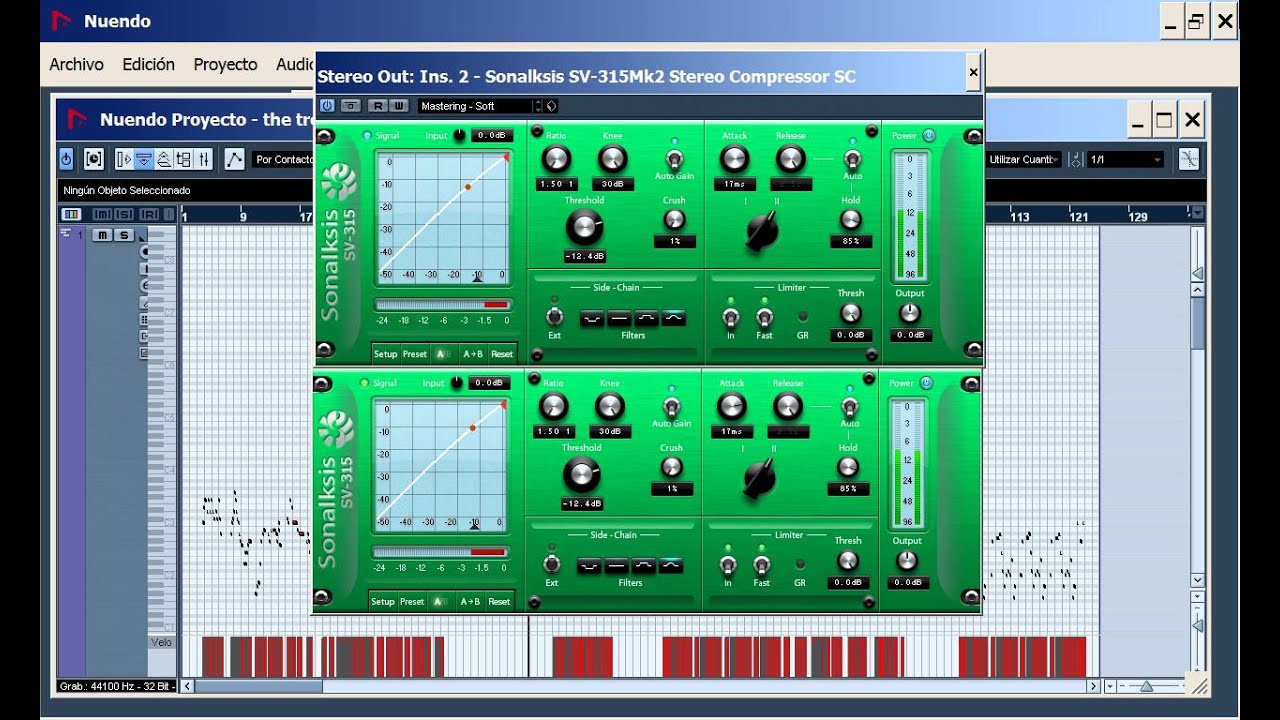The width and height of the screenshot is (1280, 720).
Task: Click 'Grab.: 44100 Hz - 32 Bit' status text
Action: tap(118, 686)
